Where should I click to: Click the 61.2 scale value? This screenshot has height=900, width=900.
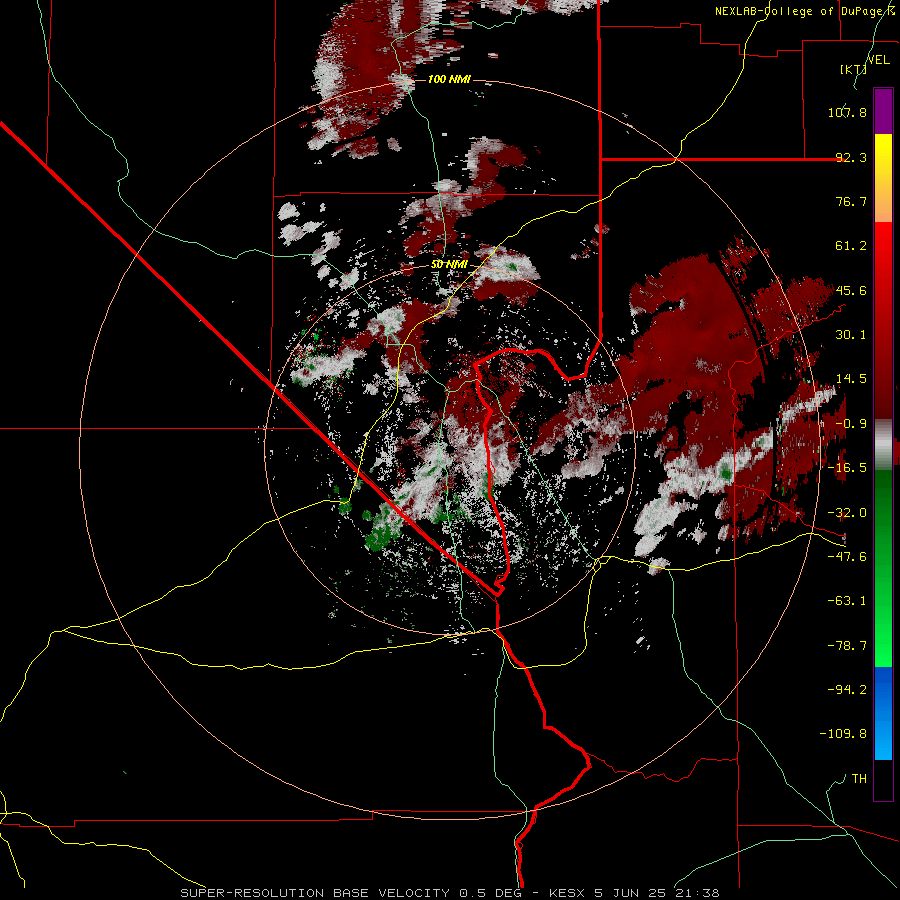pyautogui.click(x=851, y=246)
